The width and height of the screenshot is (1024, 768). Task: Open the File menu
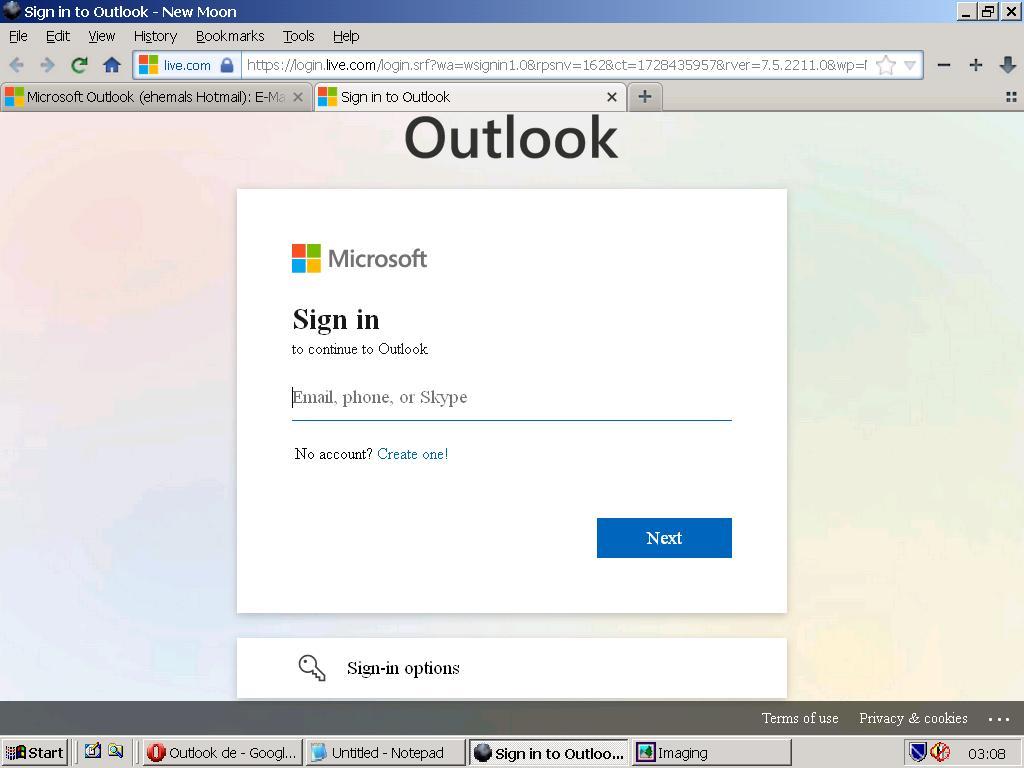(18, 36)
